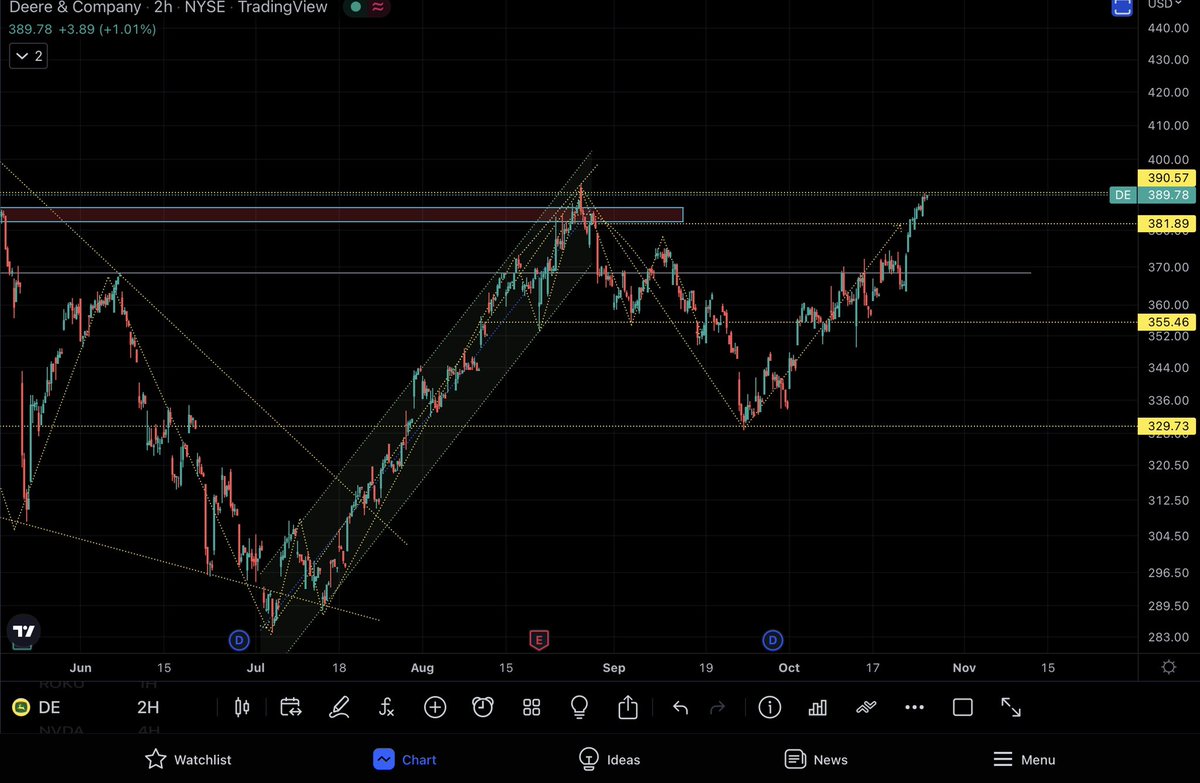Tap the 304.50 level on the price scale
The width and height of the screenshot is (1200, 783).
click(x=1168, y=536)
